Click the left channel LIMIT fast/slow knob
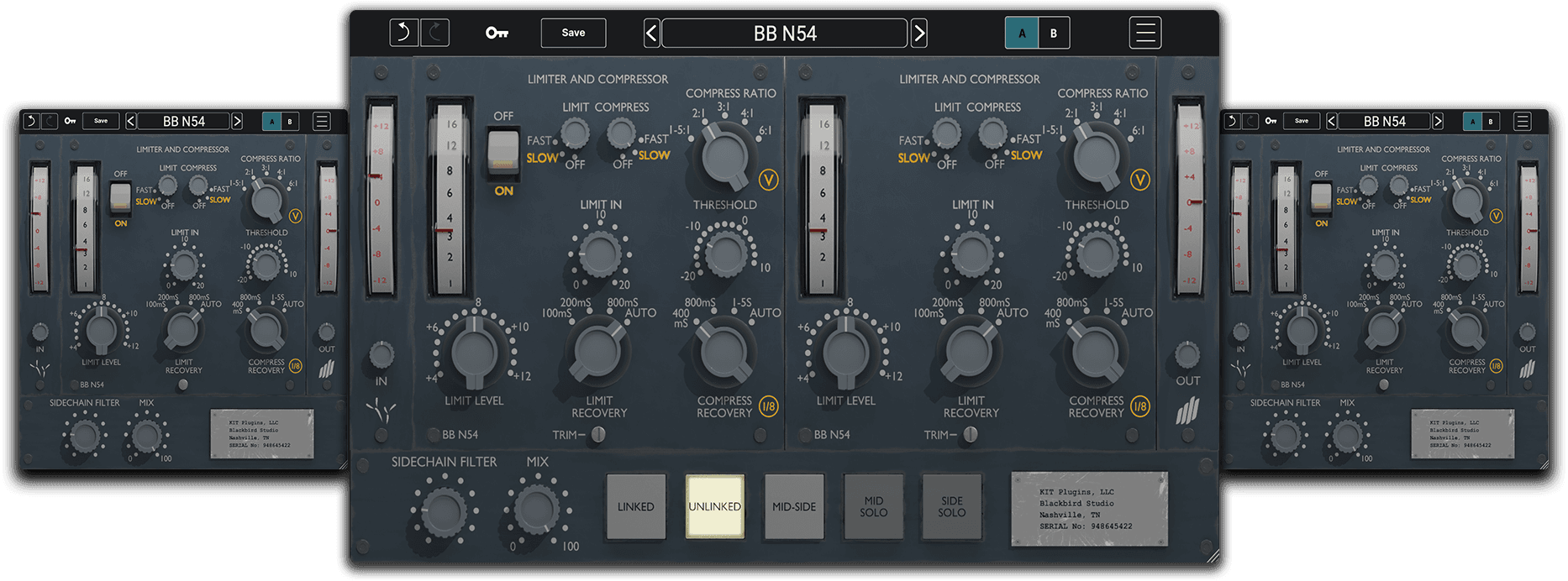 pos(575,133)
